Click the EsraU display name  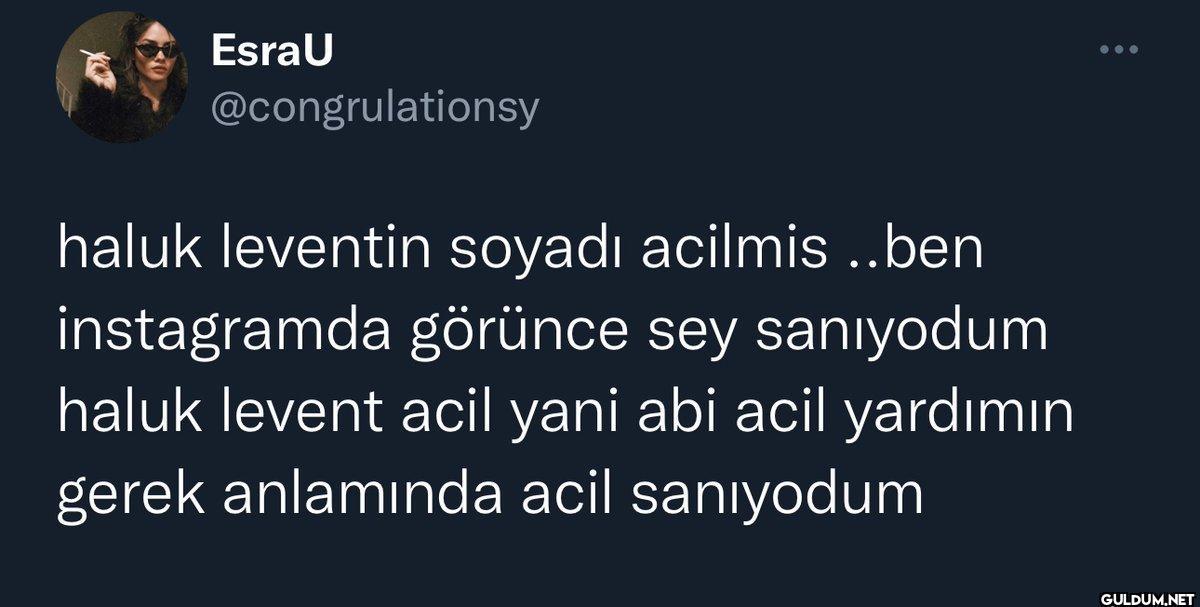pyautogui.click(x=271, y=53)
